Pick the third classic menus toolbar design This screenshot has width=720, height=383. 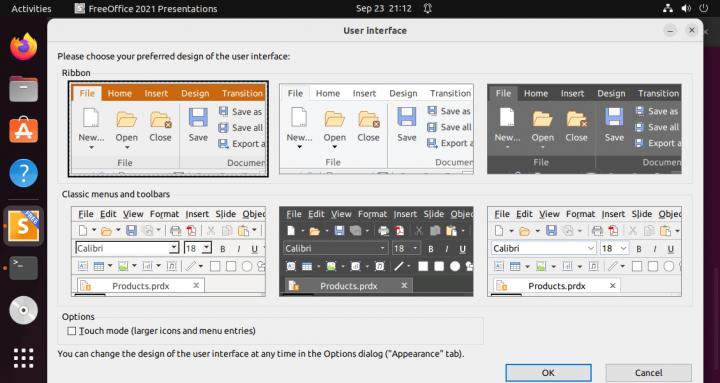(584, 251)
